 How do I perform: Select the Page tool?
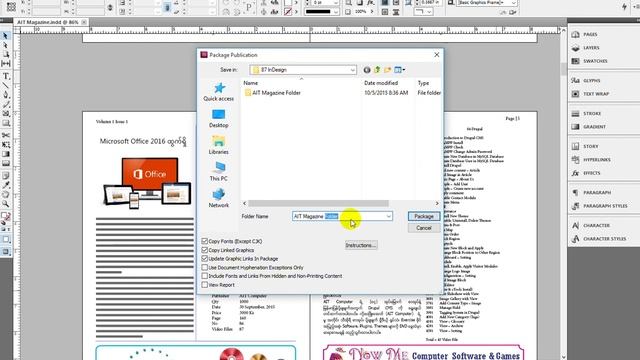pyautogui.click(x=6, y=54)
